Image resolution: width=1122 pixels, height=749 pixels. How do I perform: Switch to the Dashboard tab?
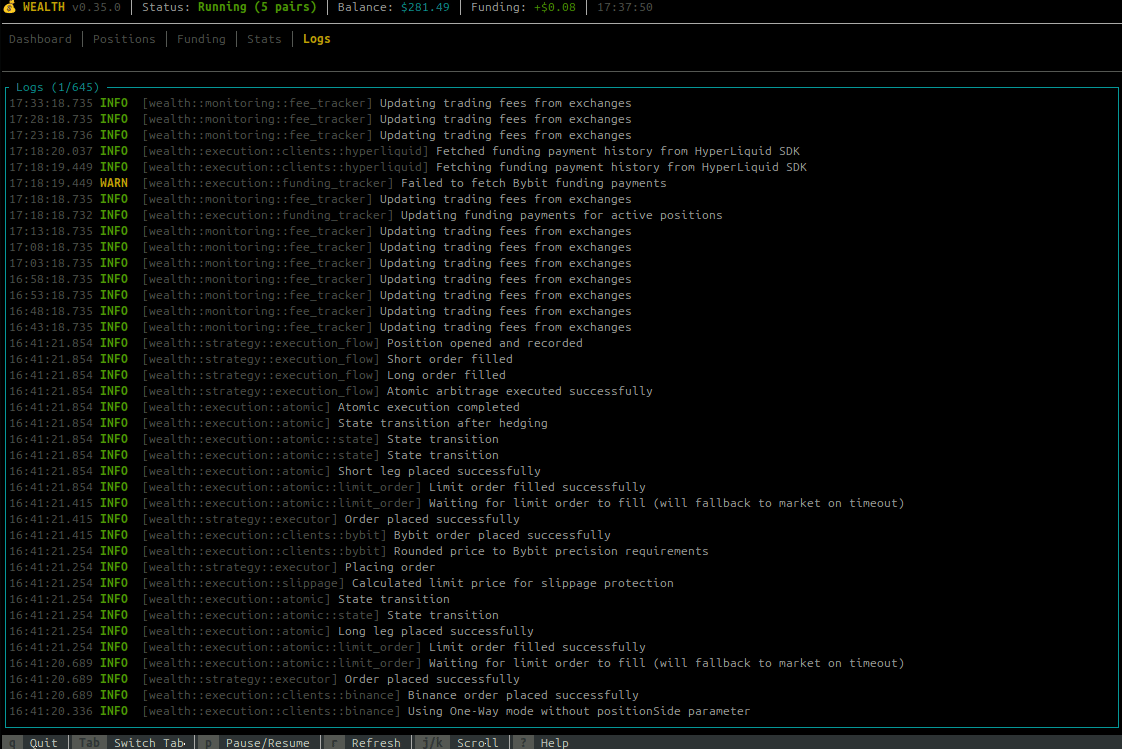pos(40,39)
